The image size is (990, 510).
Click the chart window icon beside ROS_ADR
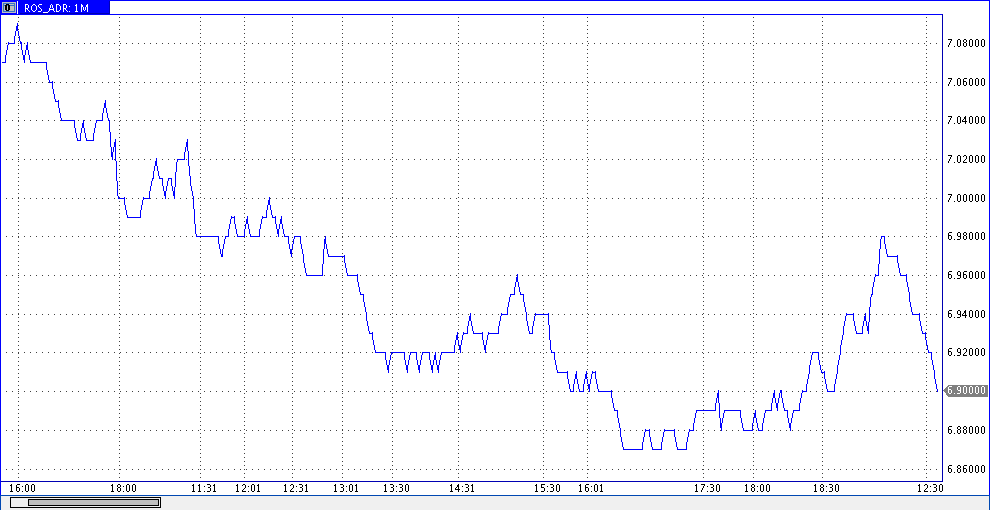(9, 8)
